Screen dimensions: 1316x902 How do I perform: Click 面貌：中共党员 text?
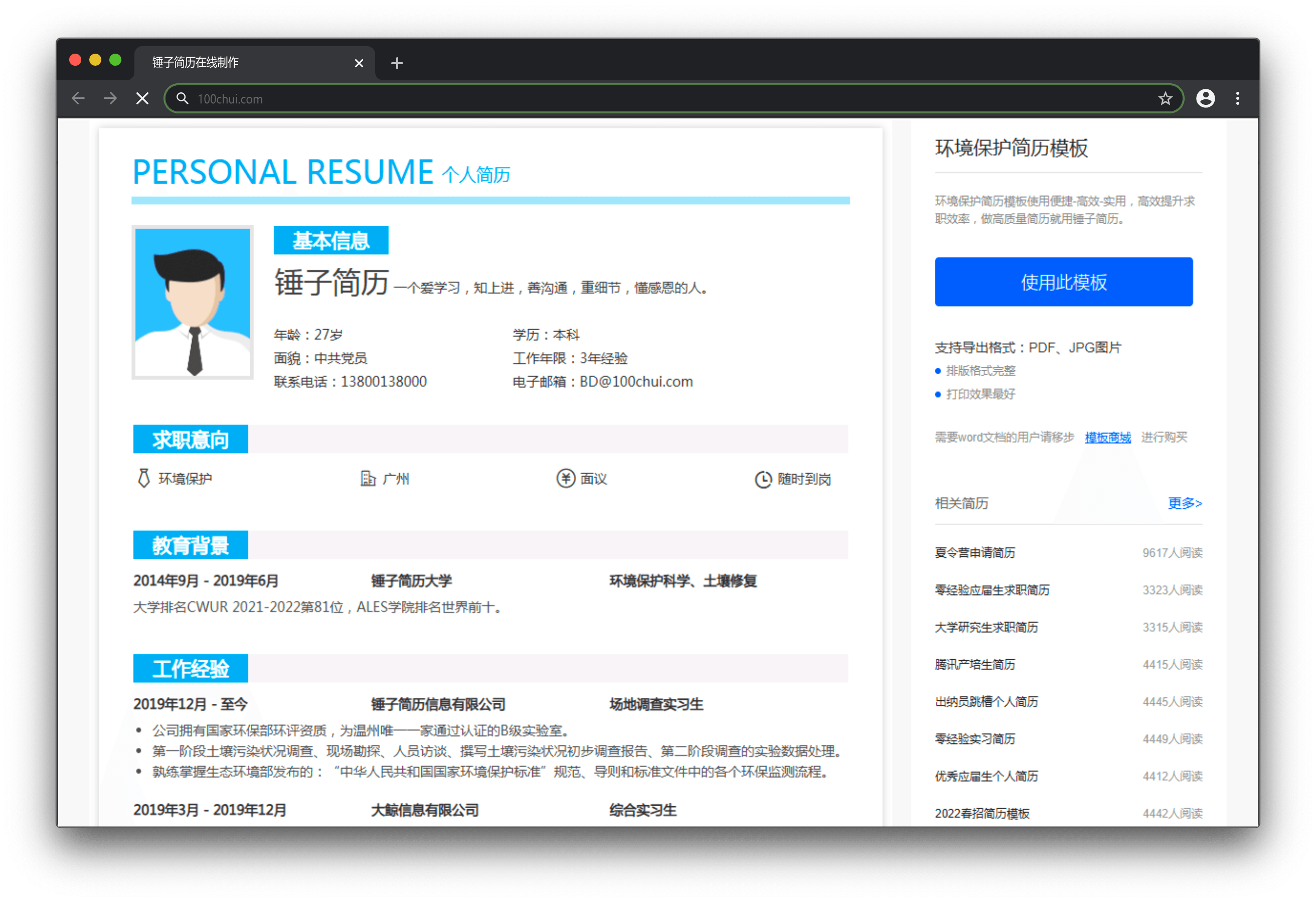pyautogui.click(x=320, y=358)
